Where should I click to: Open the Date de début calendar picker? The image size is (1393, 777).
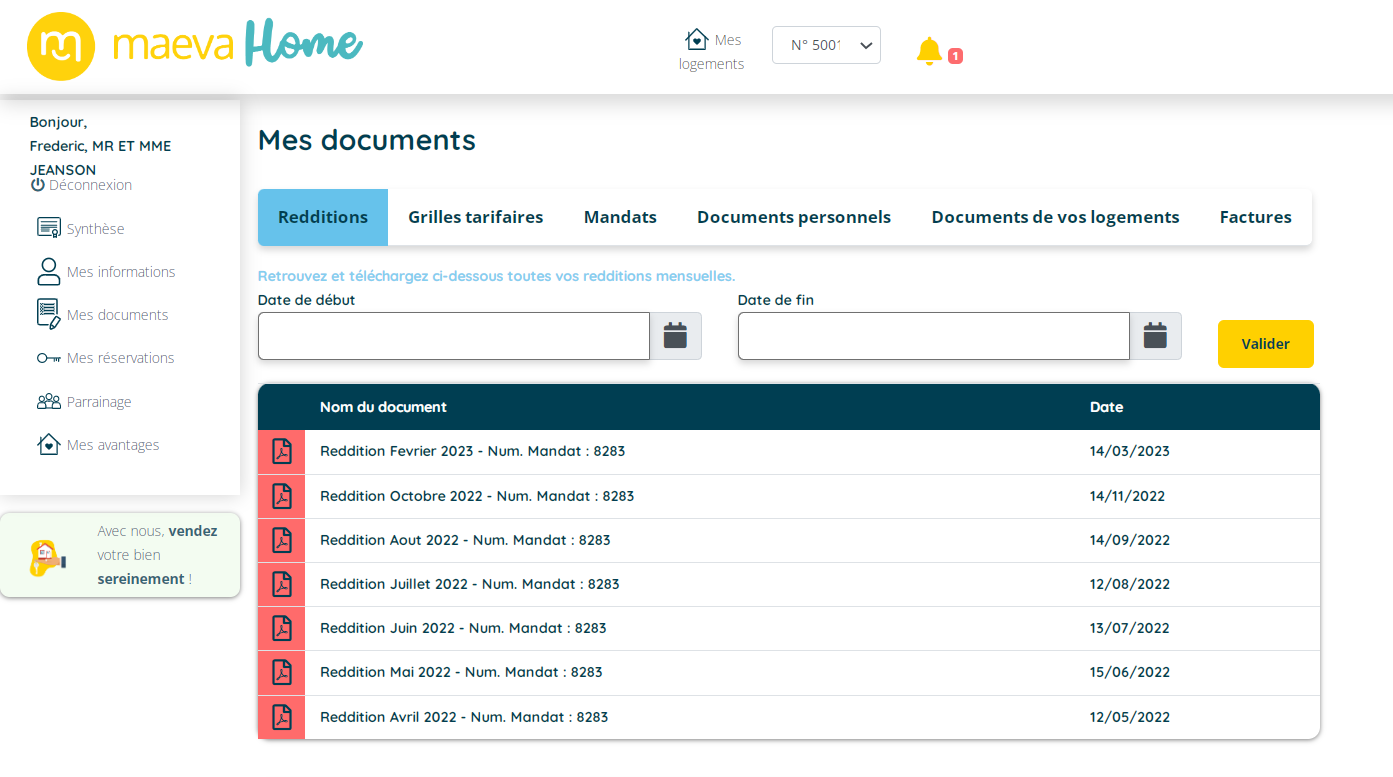[x=675, y=336]
